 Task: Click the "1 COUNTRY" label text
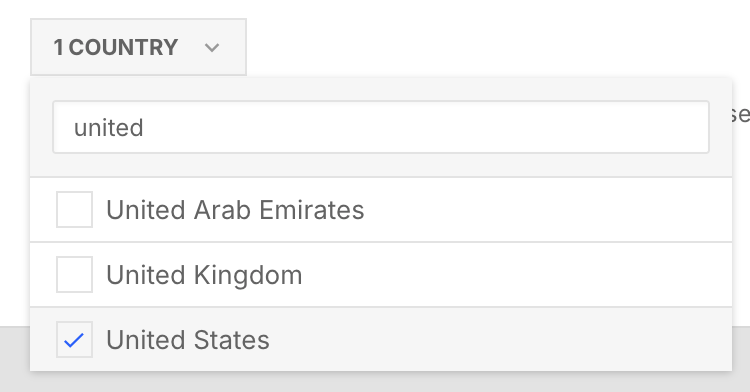click(116, 47)
